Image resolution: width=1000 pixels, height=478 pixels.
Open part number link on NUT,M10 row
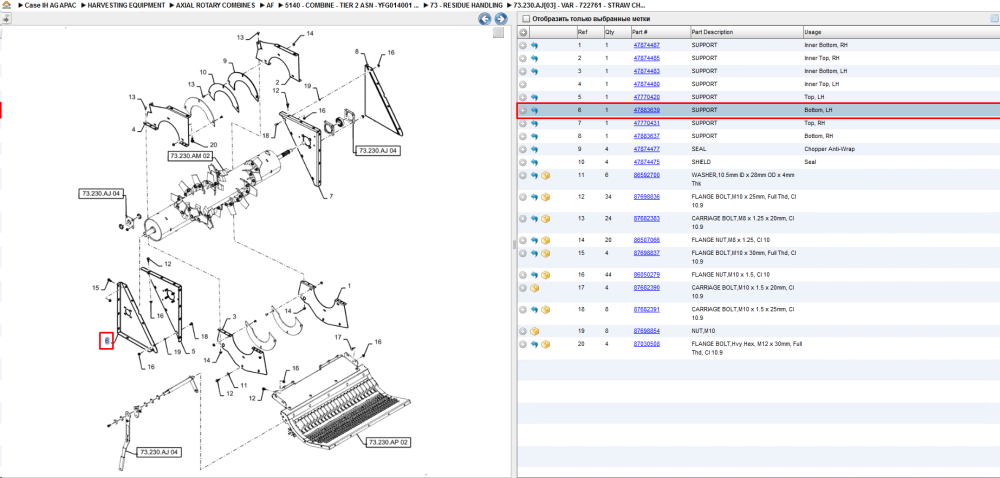(x=646, y=331)
